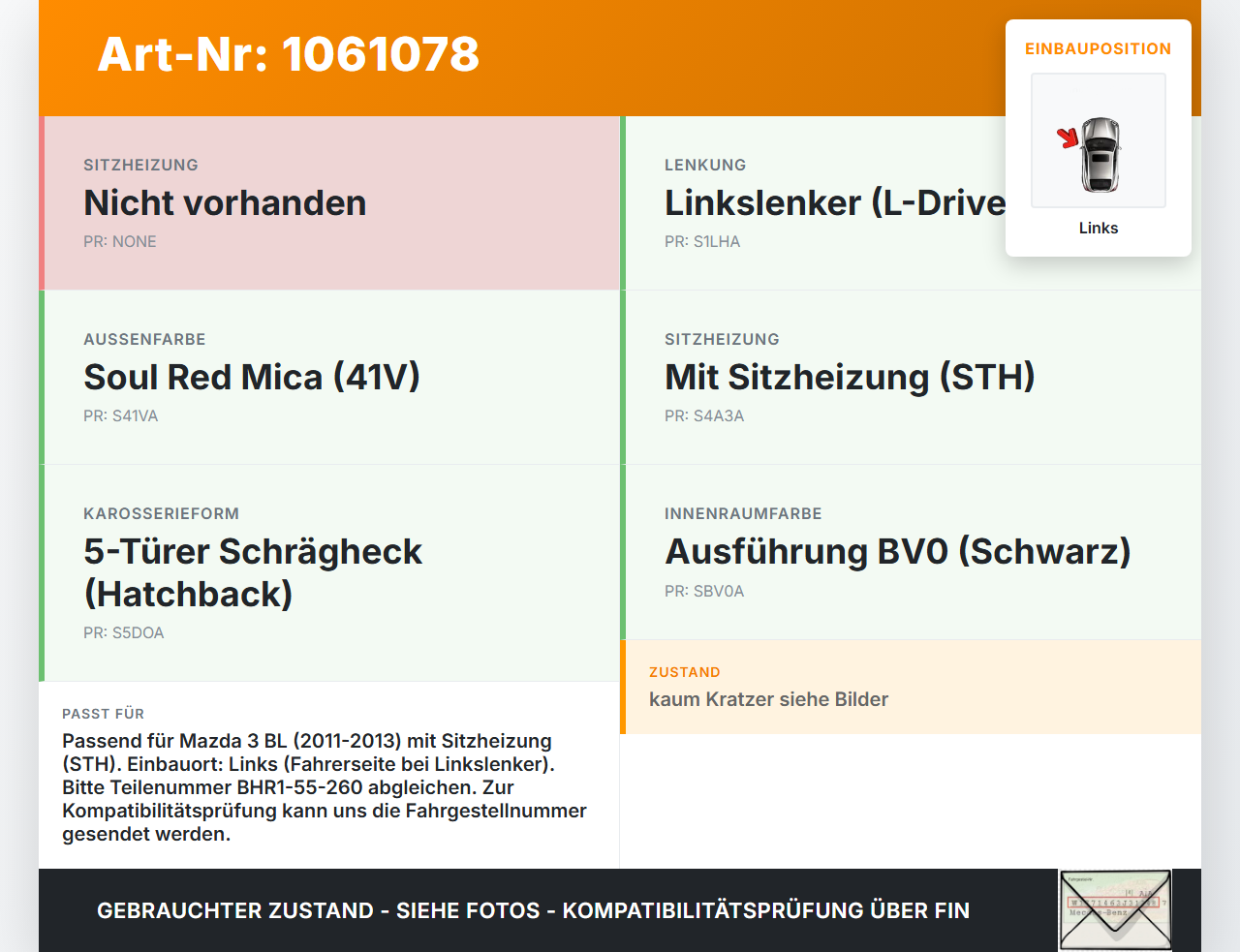Click the PR: SBV0A code
The height and width of the screenshot is (952, 1240).
point(704,591)
